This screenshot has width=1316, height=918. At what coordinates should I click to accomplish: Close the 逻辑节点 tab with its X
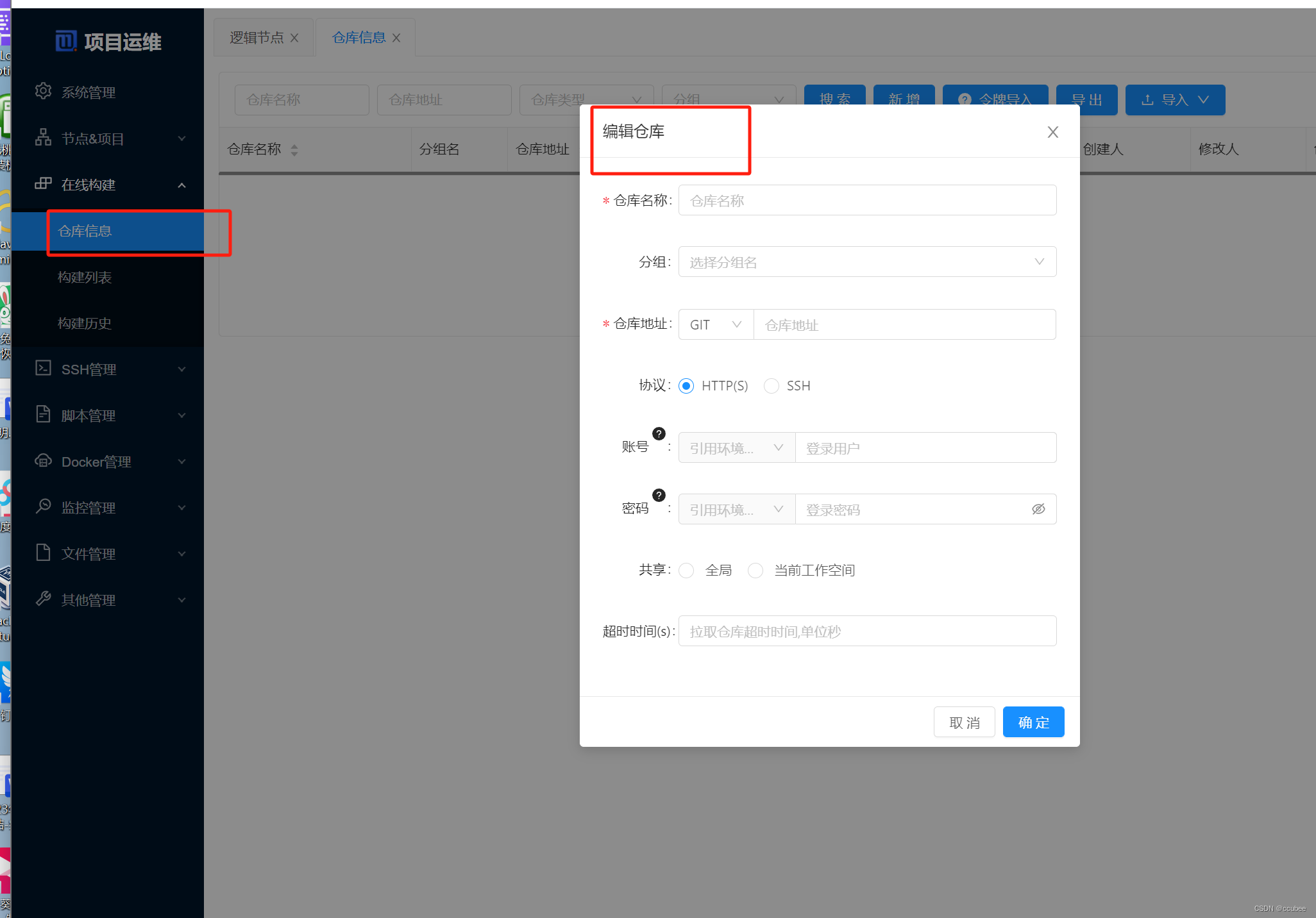294,38
